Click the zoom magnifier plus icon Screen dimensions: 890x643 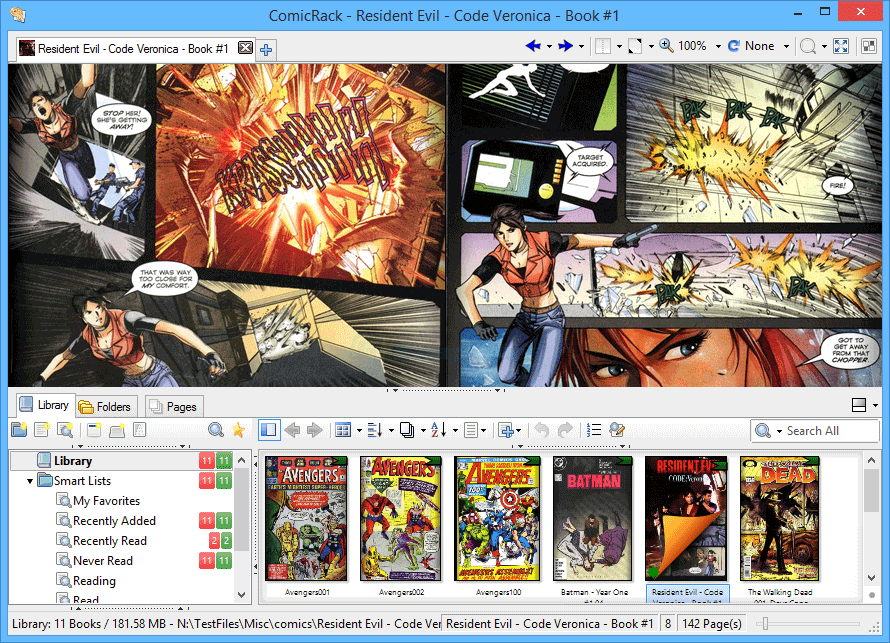pos(666,46)
